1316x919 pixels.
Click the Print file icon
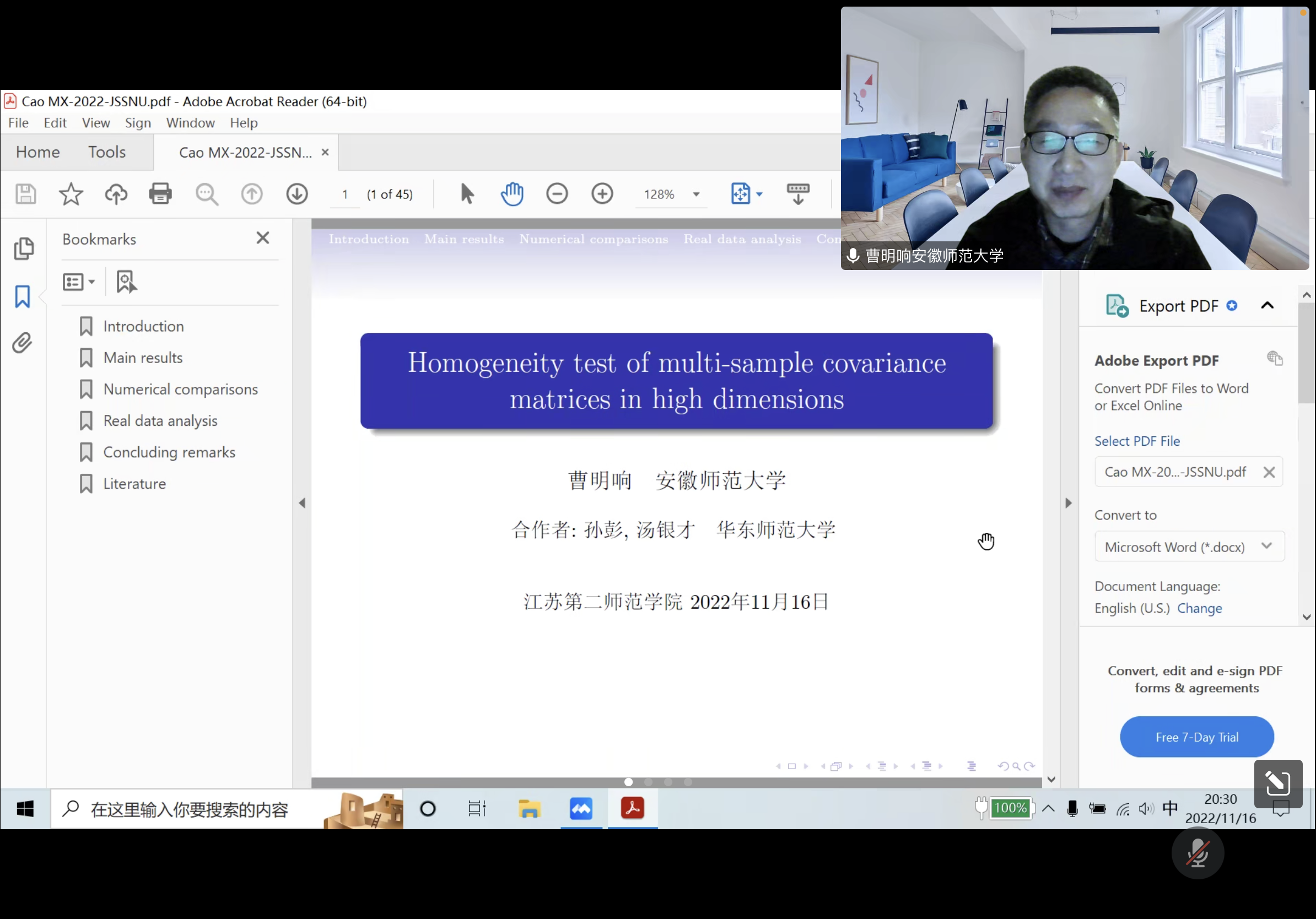pos(160,193)
